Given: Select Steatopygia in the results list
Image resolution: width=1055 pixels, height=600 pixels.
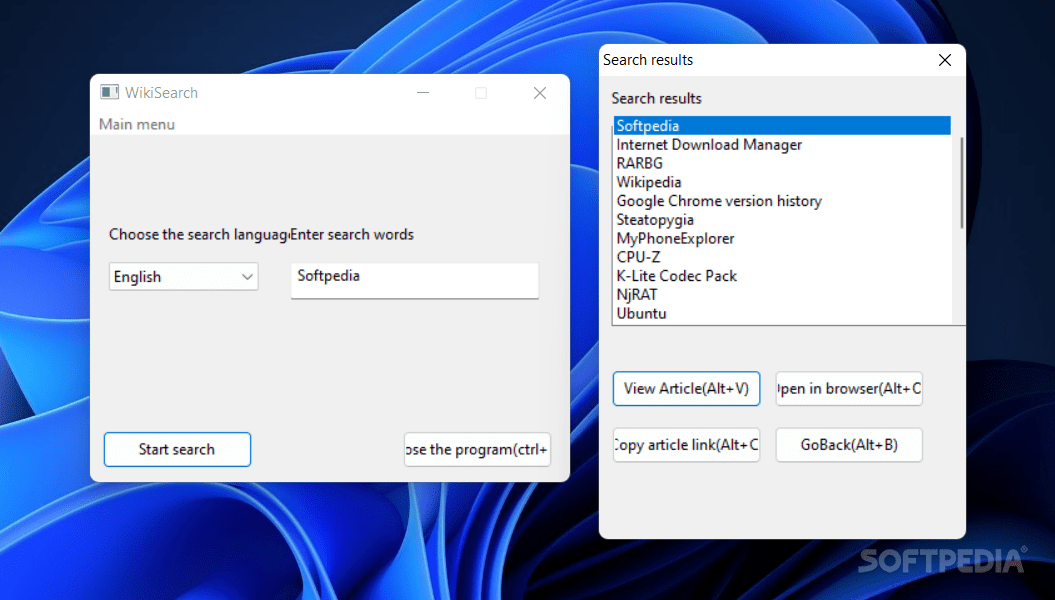Looking at the screenshot, I should click(x=782, y=220).
